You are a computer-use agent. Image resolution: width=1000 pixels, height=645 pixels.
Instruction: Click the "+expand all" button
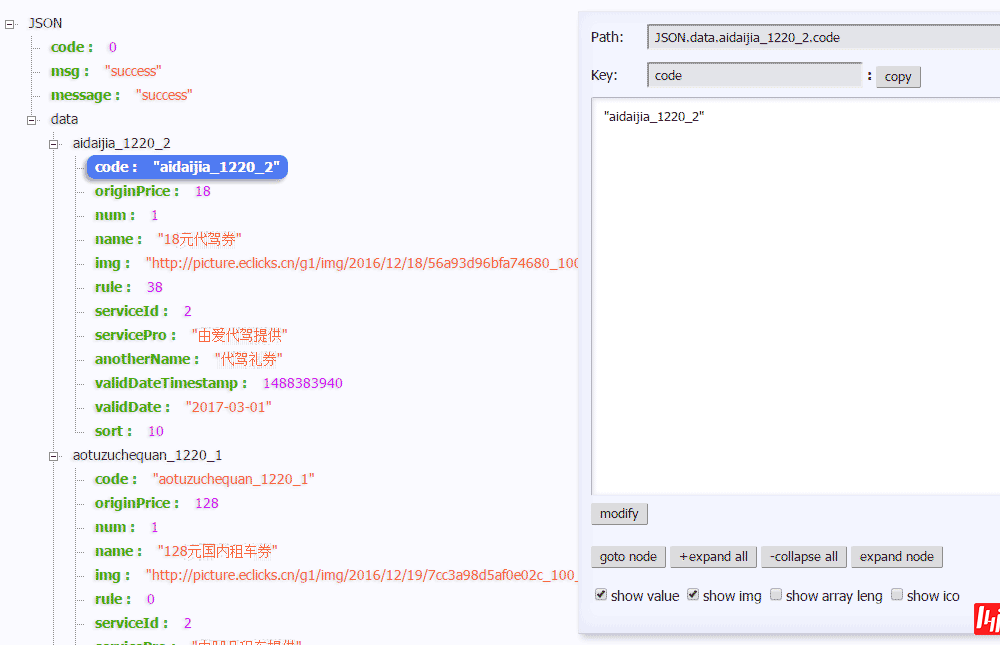tap(713, 557)
